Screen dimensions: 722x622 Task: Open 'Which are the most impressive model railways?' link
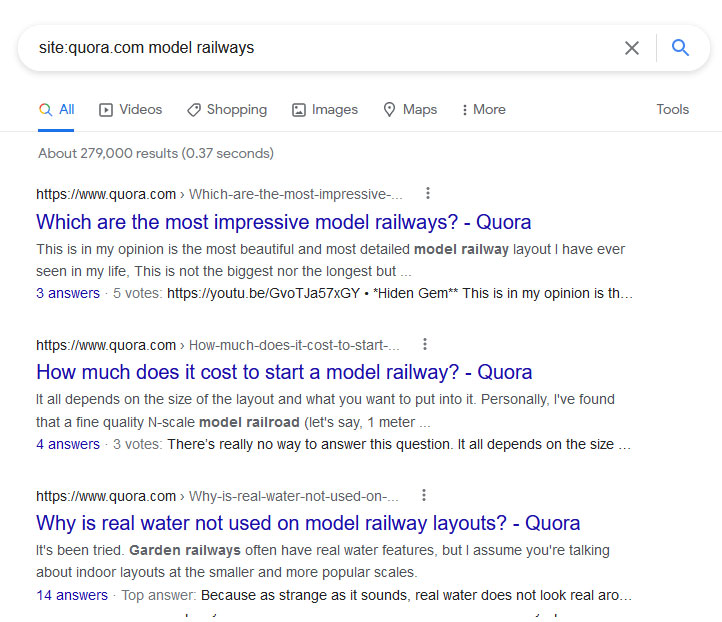(284, 222)
